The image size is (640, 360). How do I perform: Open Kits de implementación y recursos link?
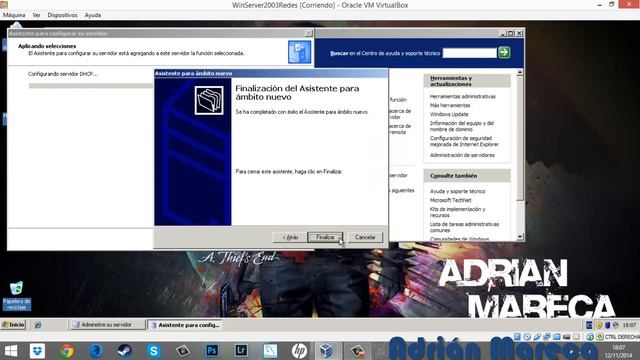[x=458, y=212]
